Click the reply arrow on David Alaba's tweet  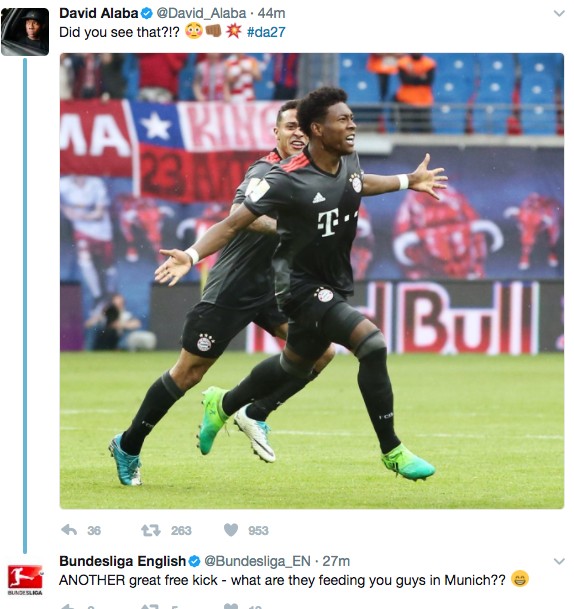point(69,530)
